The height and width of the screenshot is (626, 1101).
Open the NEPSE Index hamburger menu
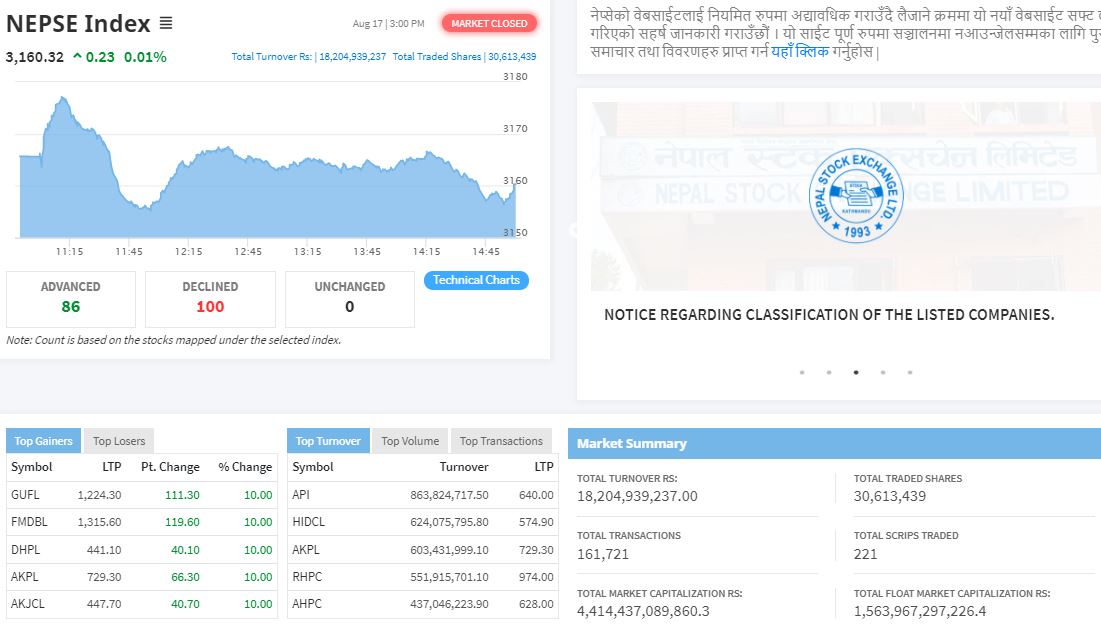coord(166,23)
